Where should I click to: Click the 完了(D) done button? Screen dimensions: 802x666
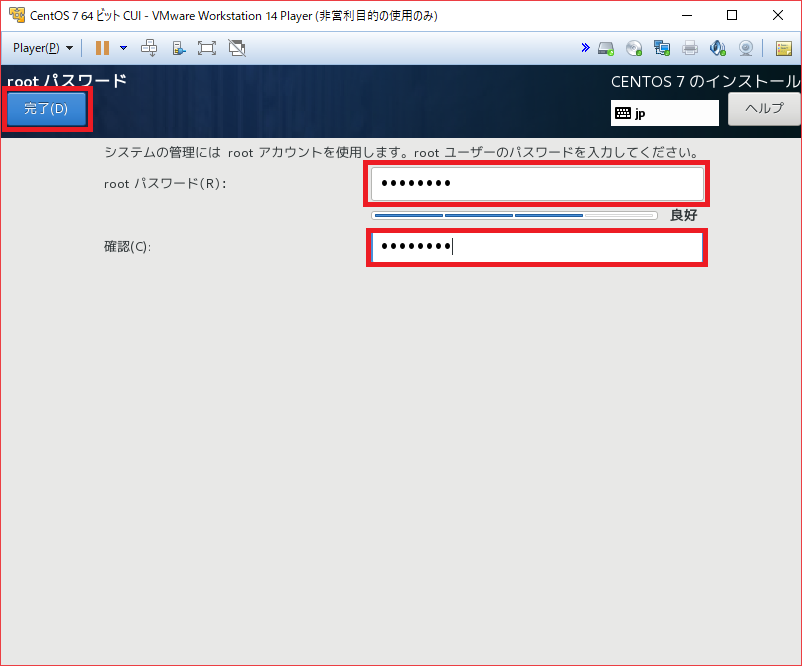point(46,109)
